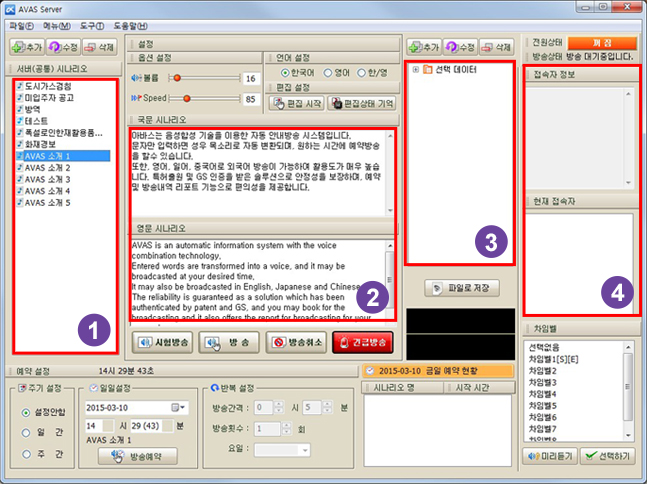Image resolution: width=647 pixels, height=484 pixels.
Task: Click the 선택 데이터 folder icon
Action: 427,69
